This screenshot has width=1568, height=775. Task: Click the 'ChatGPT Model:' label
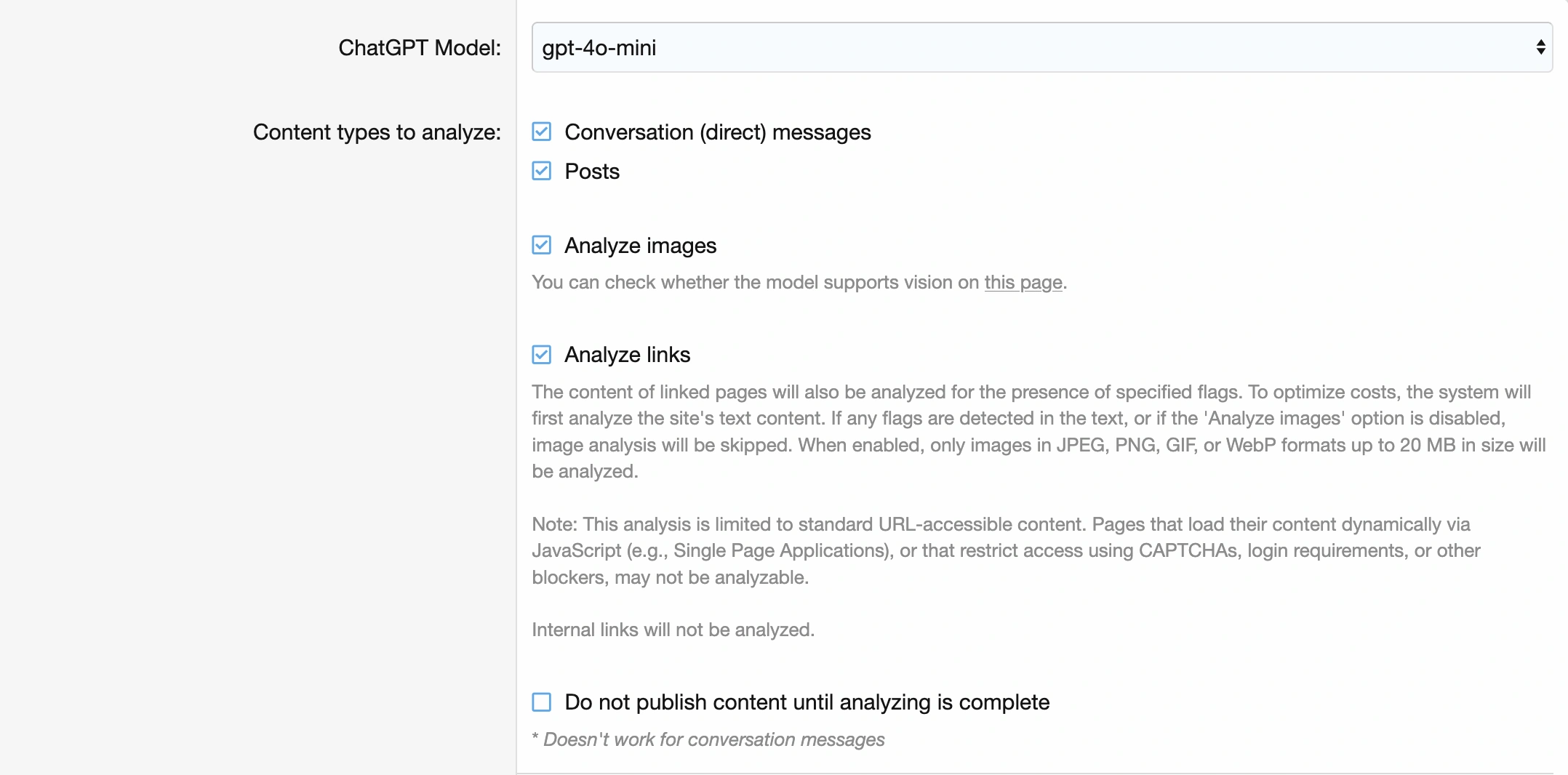click(420, 47)
